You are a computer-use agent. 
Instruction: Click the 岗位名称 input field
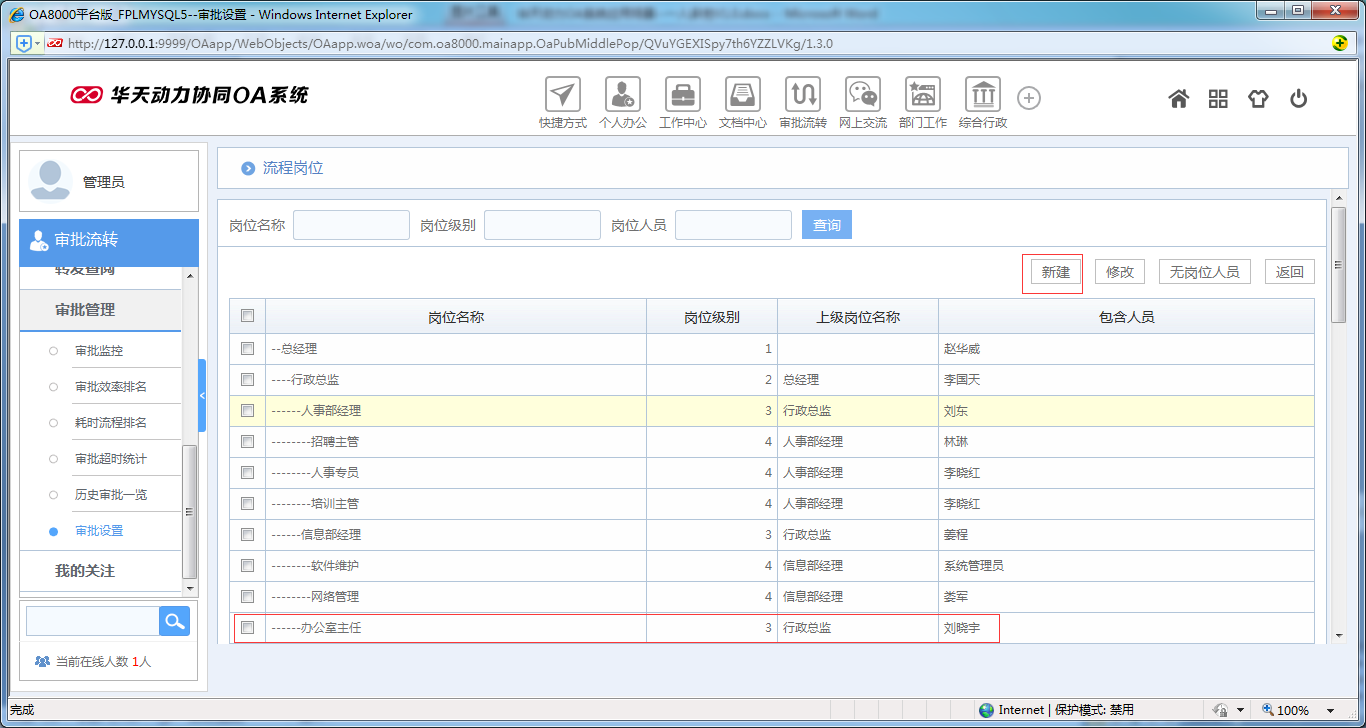click(351, 225)
